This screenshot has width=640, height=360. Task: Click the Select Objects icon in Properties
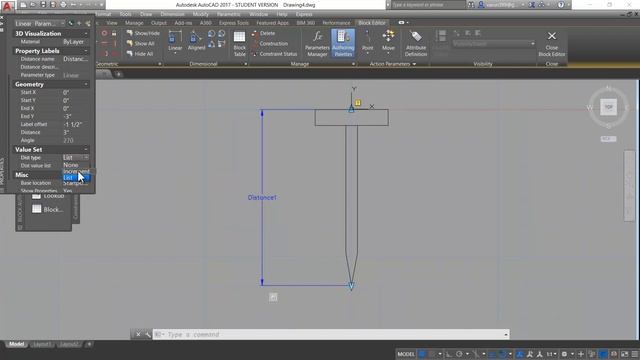pos(79,24)
